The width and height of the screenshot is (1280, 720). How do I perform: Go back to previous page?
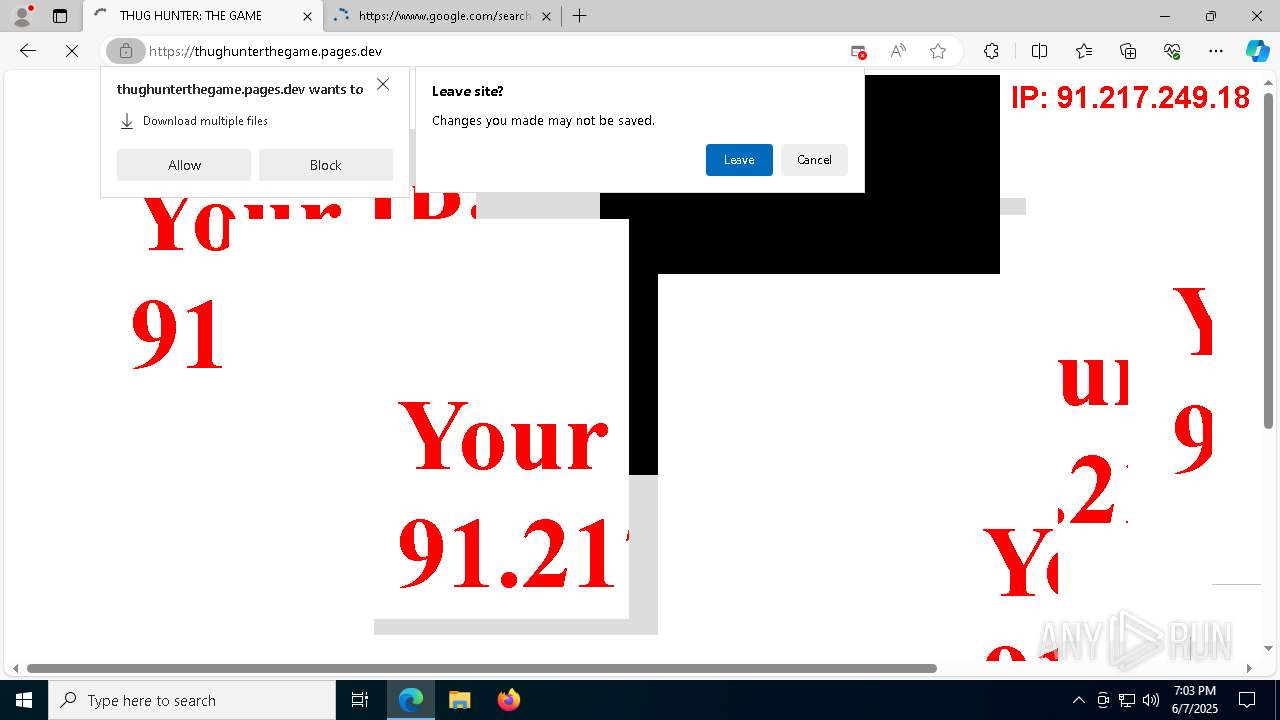28,51
